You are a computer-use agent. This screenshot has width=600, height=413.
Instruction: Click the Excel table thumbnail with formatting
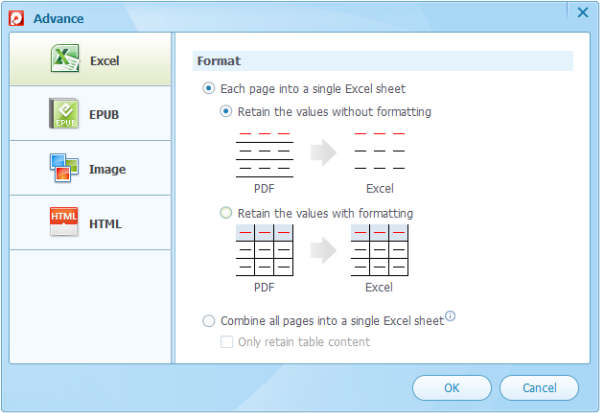coord(380,250)
